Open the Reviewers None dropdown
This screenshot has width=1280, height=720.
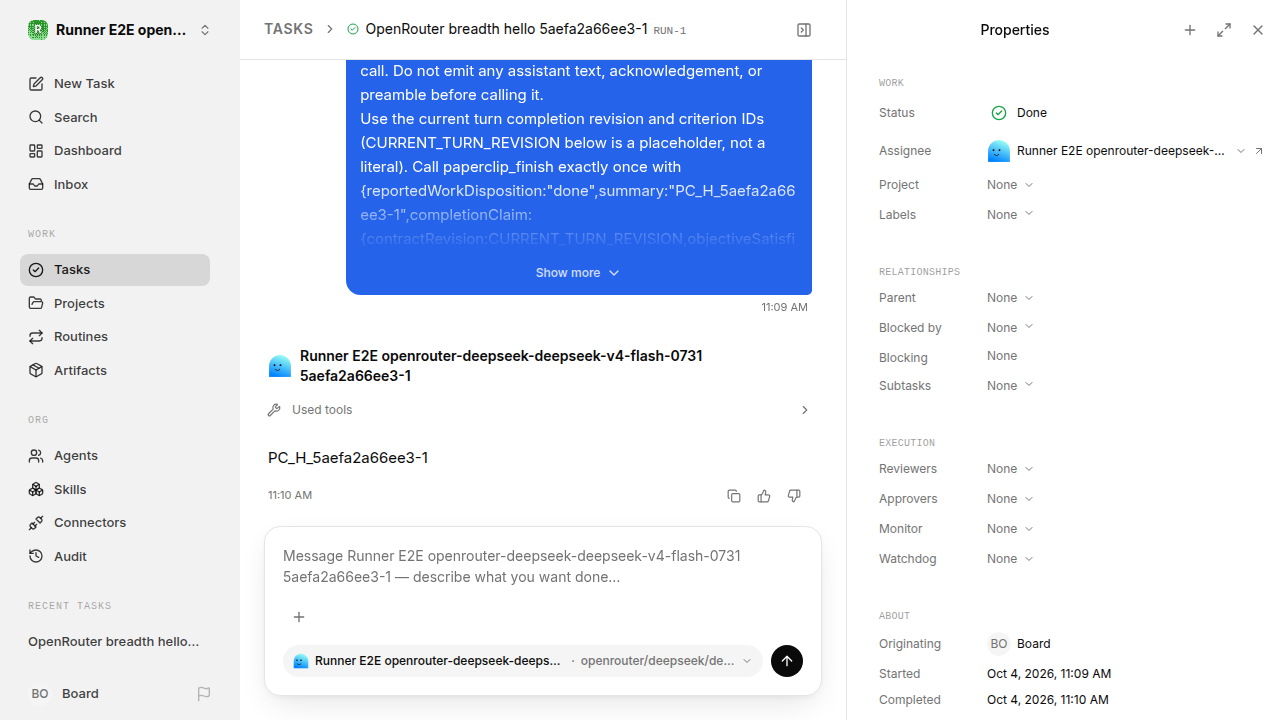tap(1010, 469)
